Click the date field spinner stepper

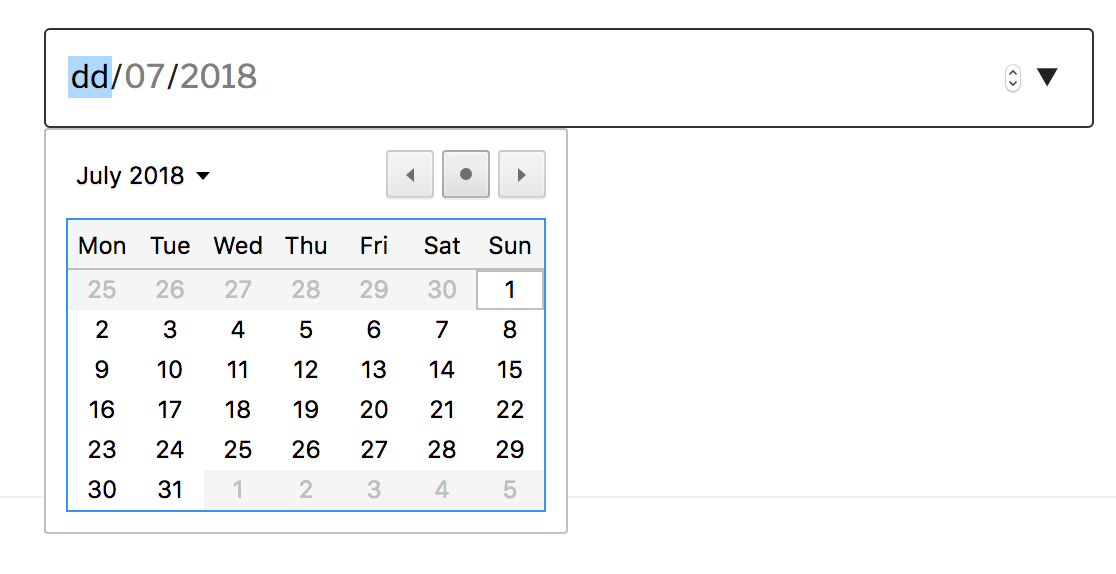click(x=1013, y=78)
